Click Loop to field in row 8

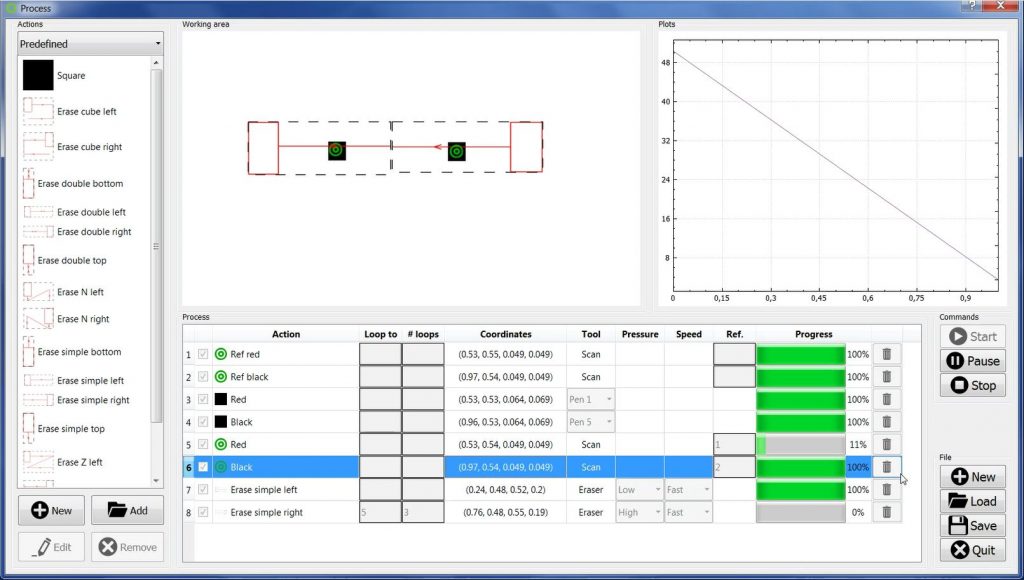[380, 512]
